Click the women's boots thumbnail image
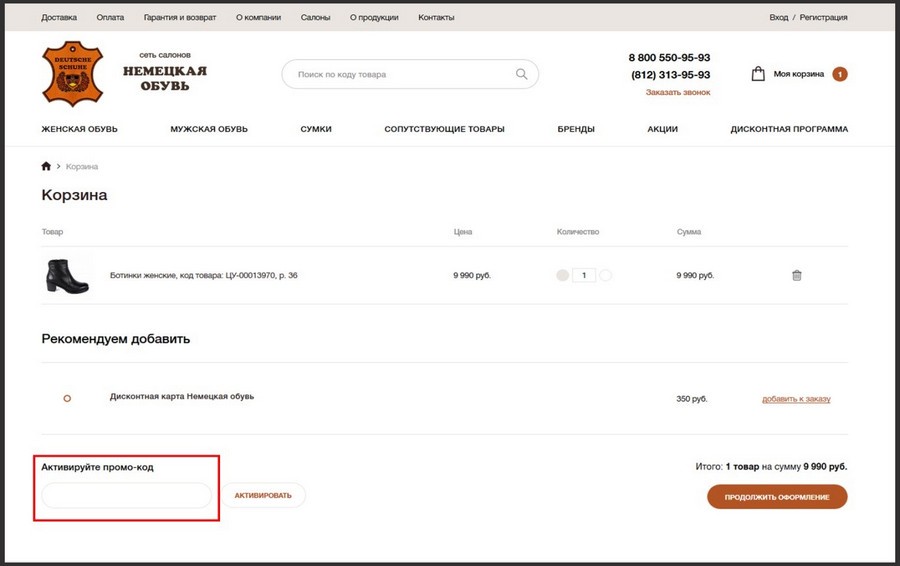This screenshot has width=900, height=566. pyautogui.click(x=67, y=275)
